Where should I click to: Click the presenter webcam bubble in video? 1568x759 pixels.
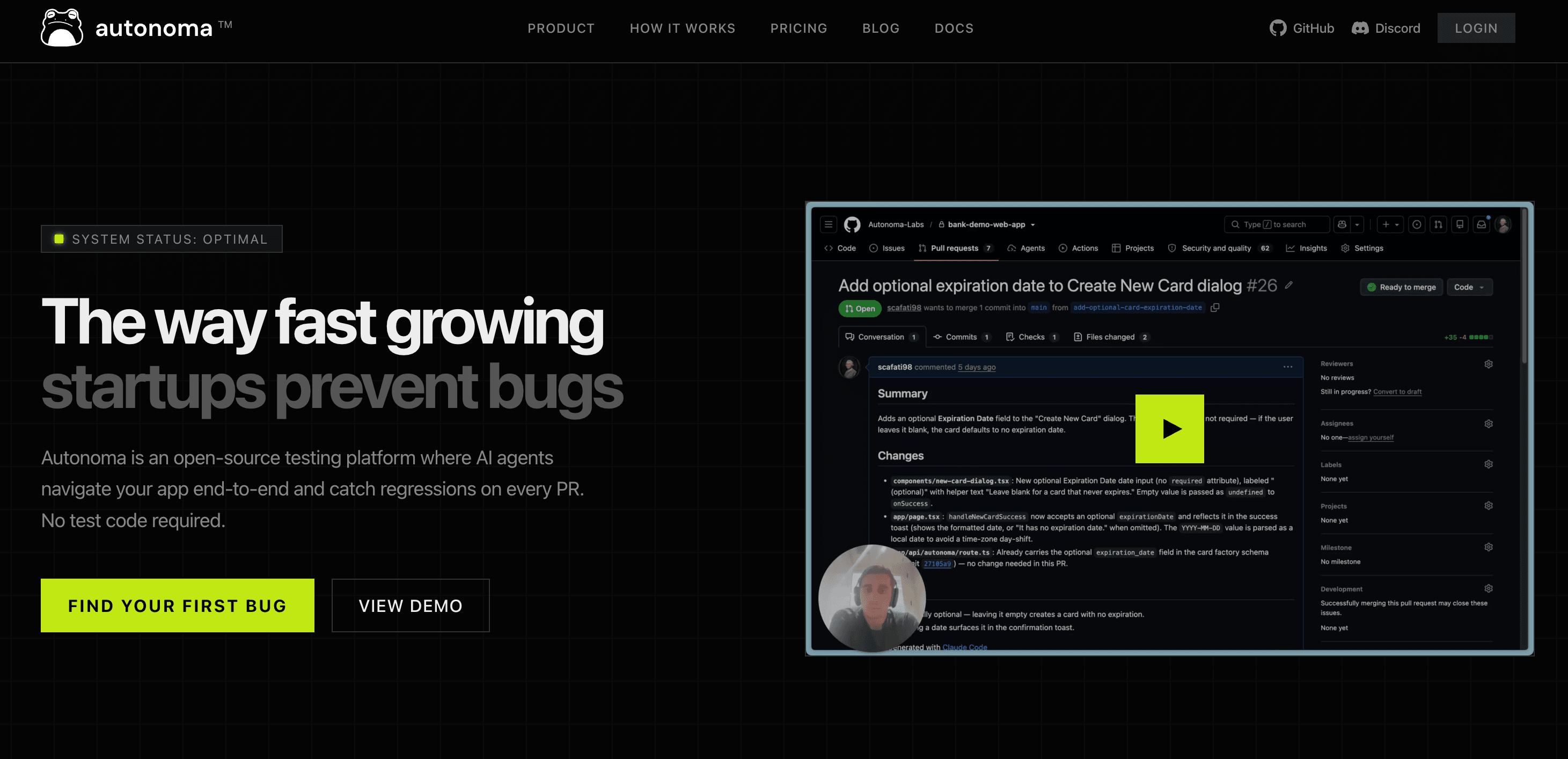coord(871,599)
